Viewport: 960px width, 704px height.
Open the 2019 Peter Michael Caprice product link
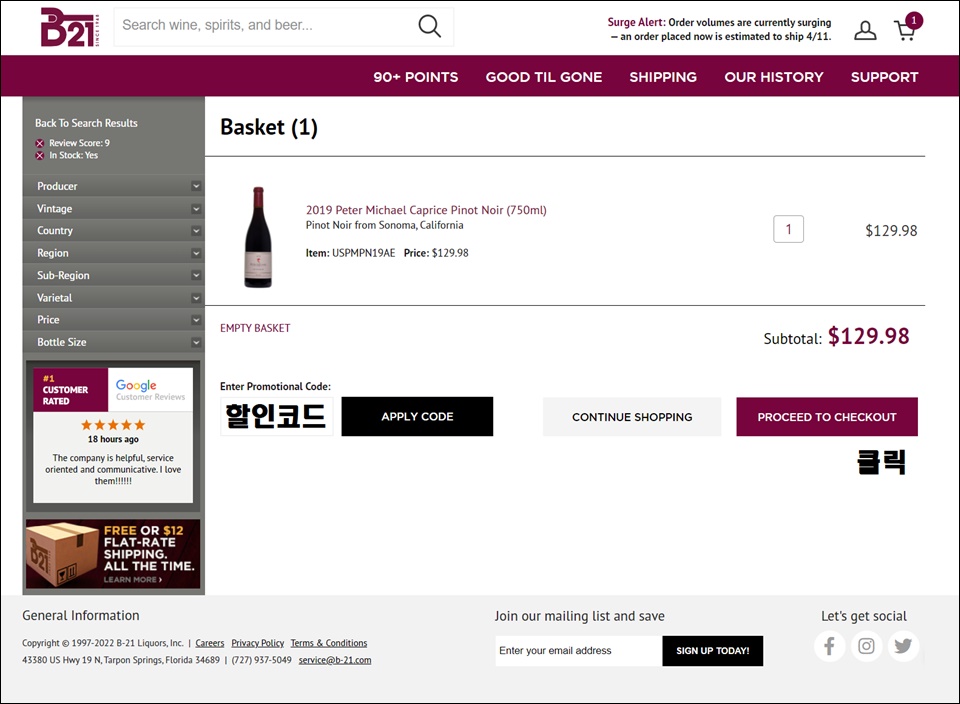click(x=426, y=210)
